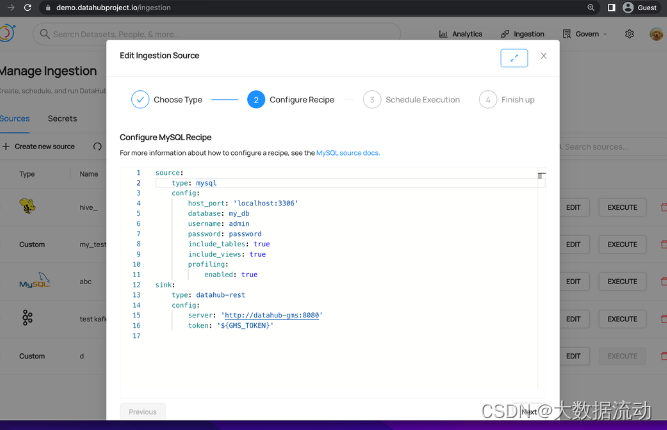
Task: Click the 'password: password' line
Action: tap(225, 234)
